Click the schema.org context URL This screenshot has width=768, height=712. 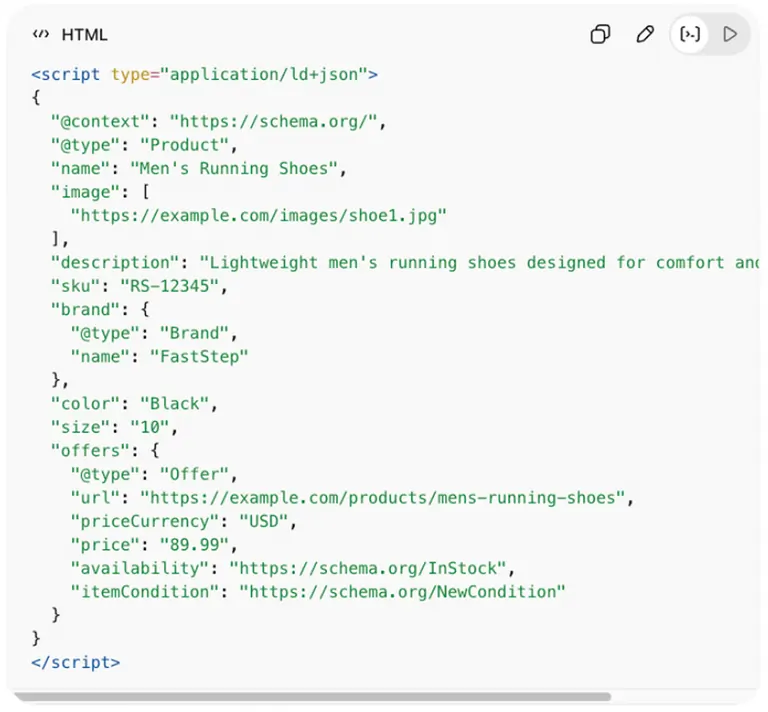(x=275, y=121)
